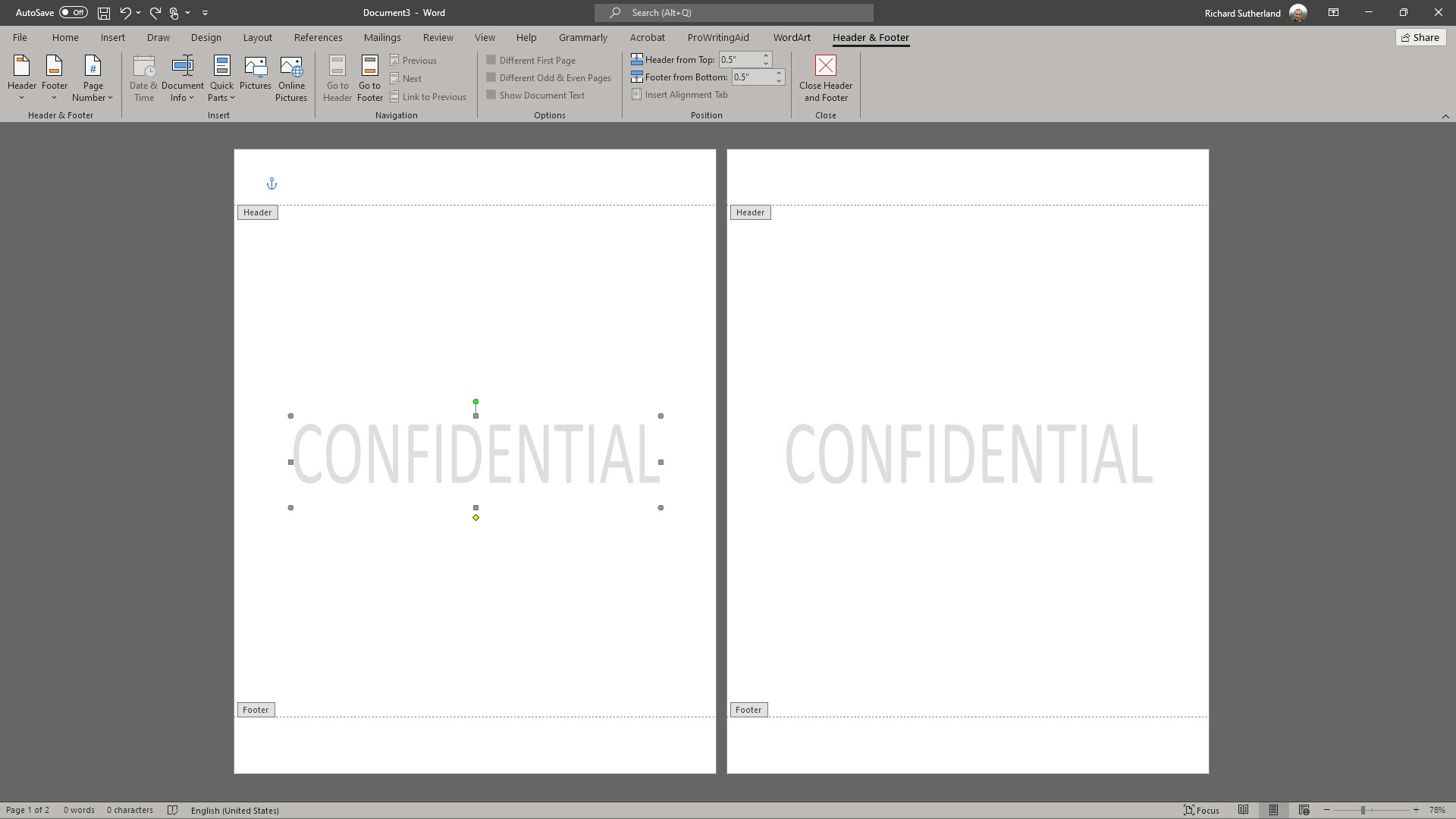Switch to the Mailings tab
Viewport: 1456px width, 819px height.
point(382,37)
